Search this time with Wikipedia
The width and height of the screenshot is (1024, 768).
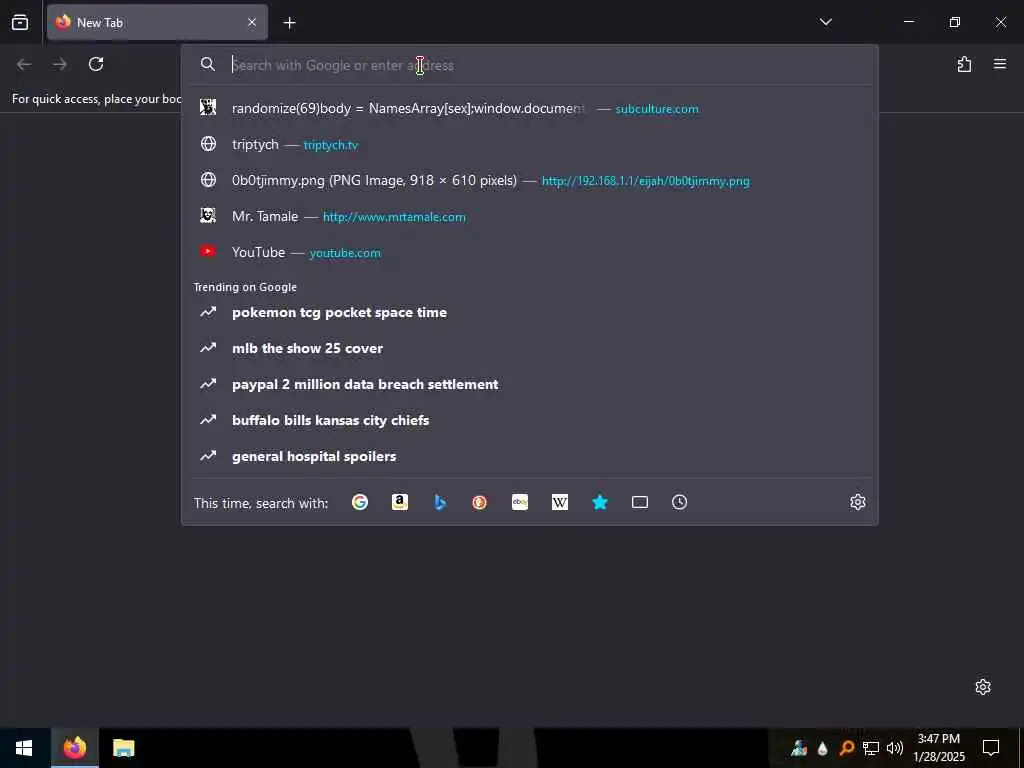tap(560, 502)
